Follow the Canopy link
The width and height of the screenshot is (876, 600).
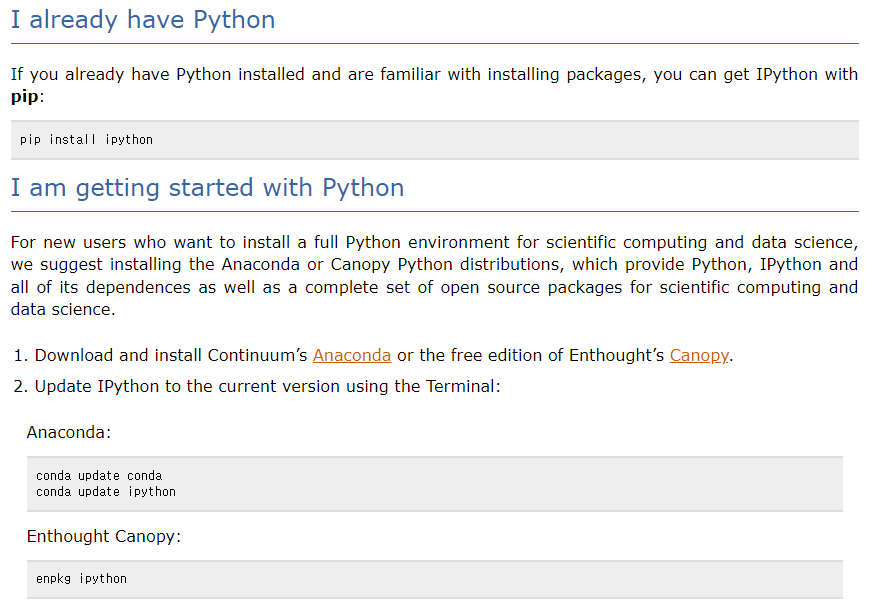point(698,355)
